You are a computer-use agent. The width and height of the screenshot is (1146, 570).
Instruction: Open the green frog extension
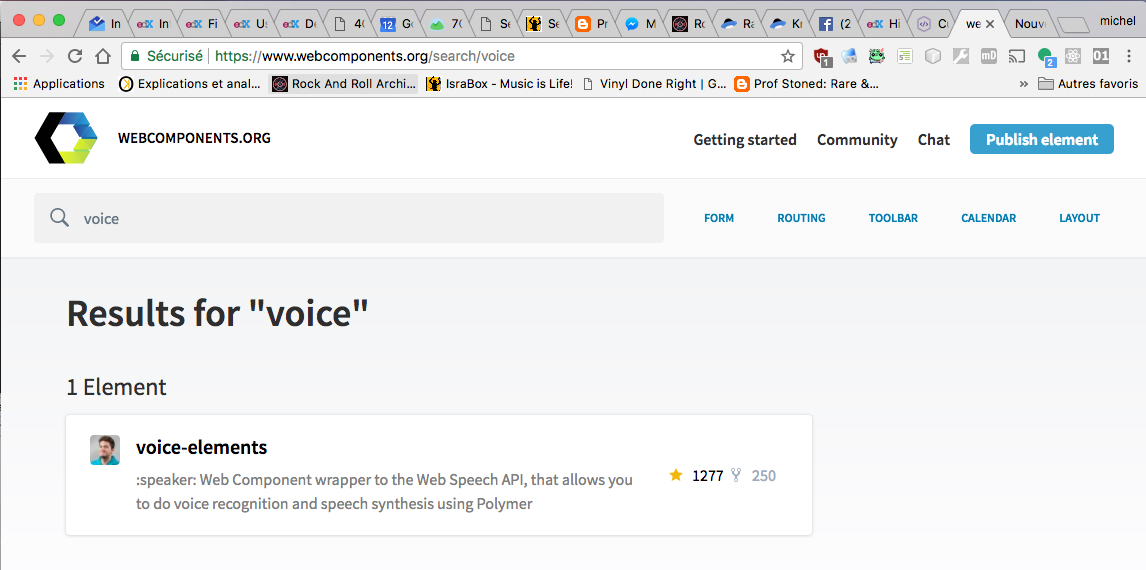click(x=876, y=56)
